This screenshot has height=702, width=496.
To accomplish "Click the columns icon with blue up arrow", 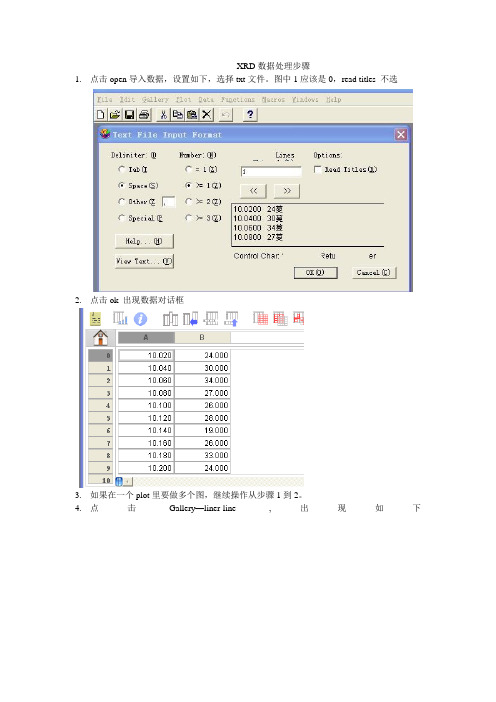I will (231, 318).
